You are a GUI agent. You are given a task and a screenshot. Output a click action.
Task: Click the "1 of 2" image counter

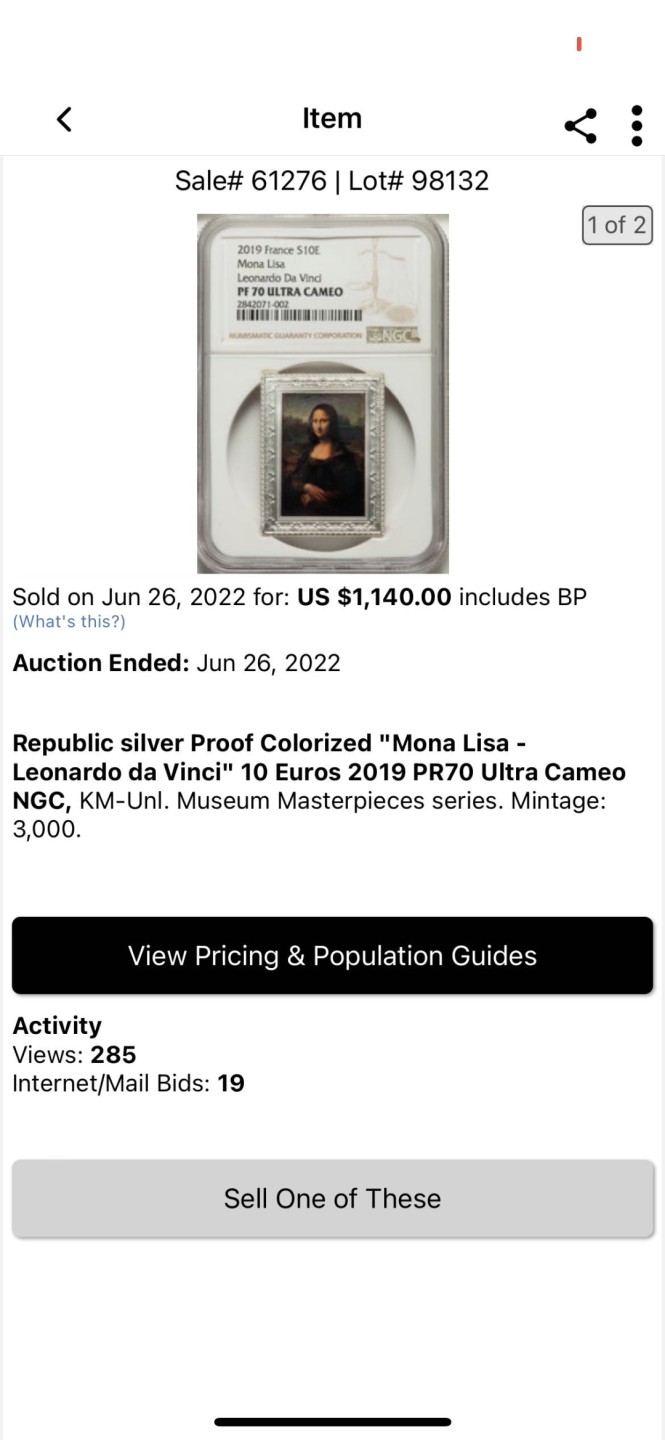(x=617, y=225)
